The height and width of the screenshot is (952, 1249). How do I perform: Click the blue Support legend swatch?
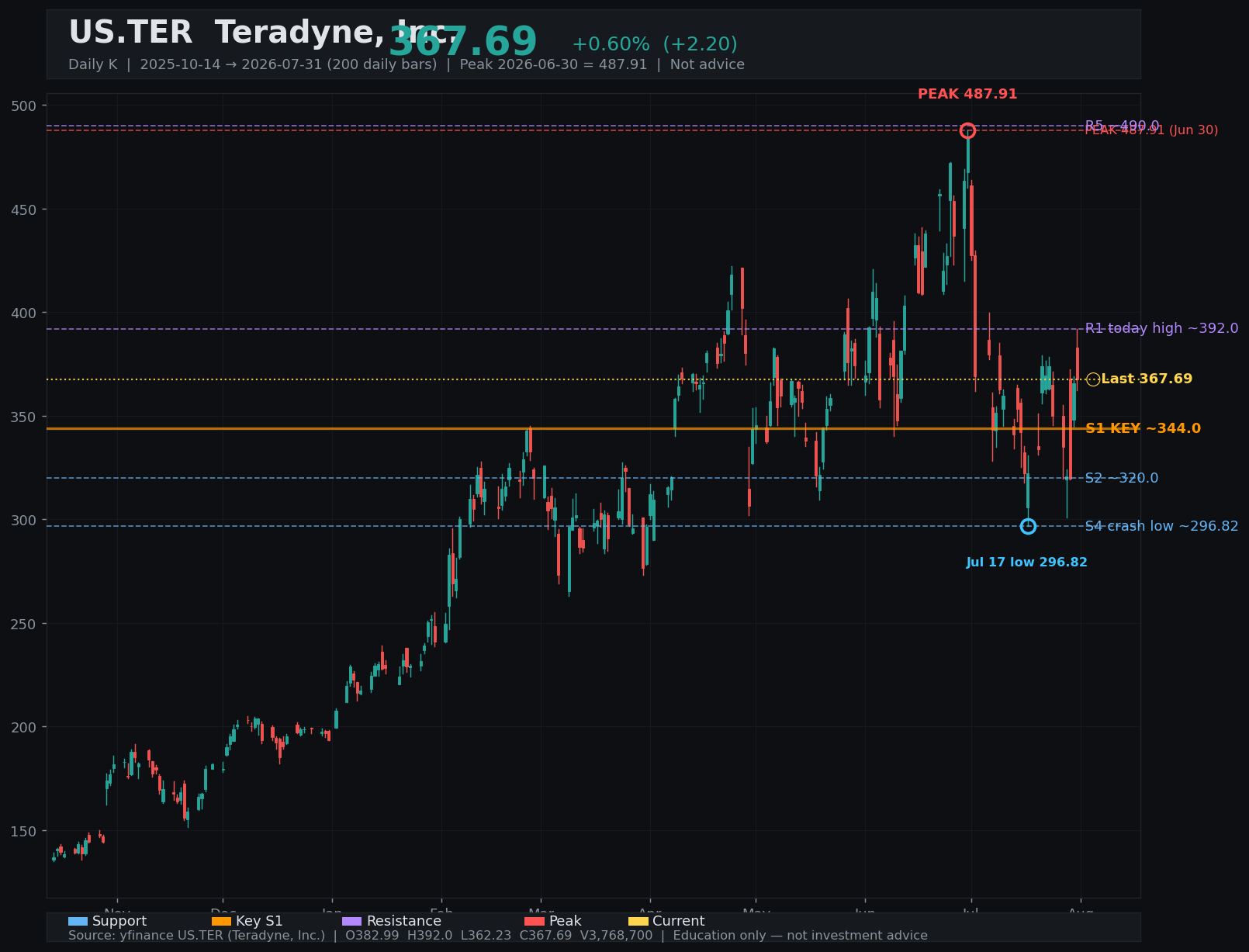click(78, 922)
